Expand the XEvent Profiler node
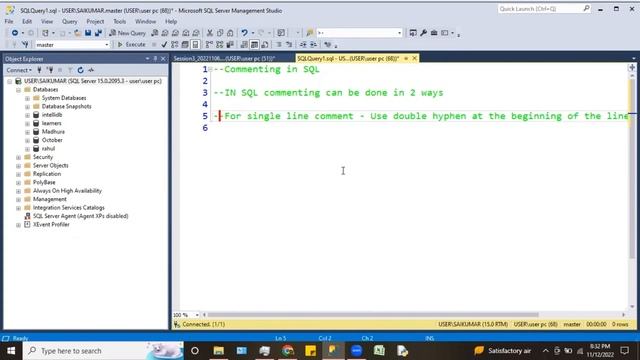Image resolution: width=640 pixels, height=360 pixels. (x=18, y=225)
